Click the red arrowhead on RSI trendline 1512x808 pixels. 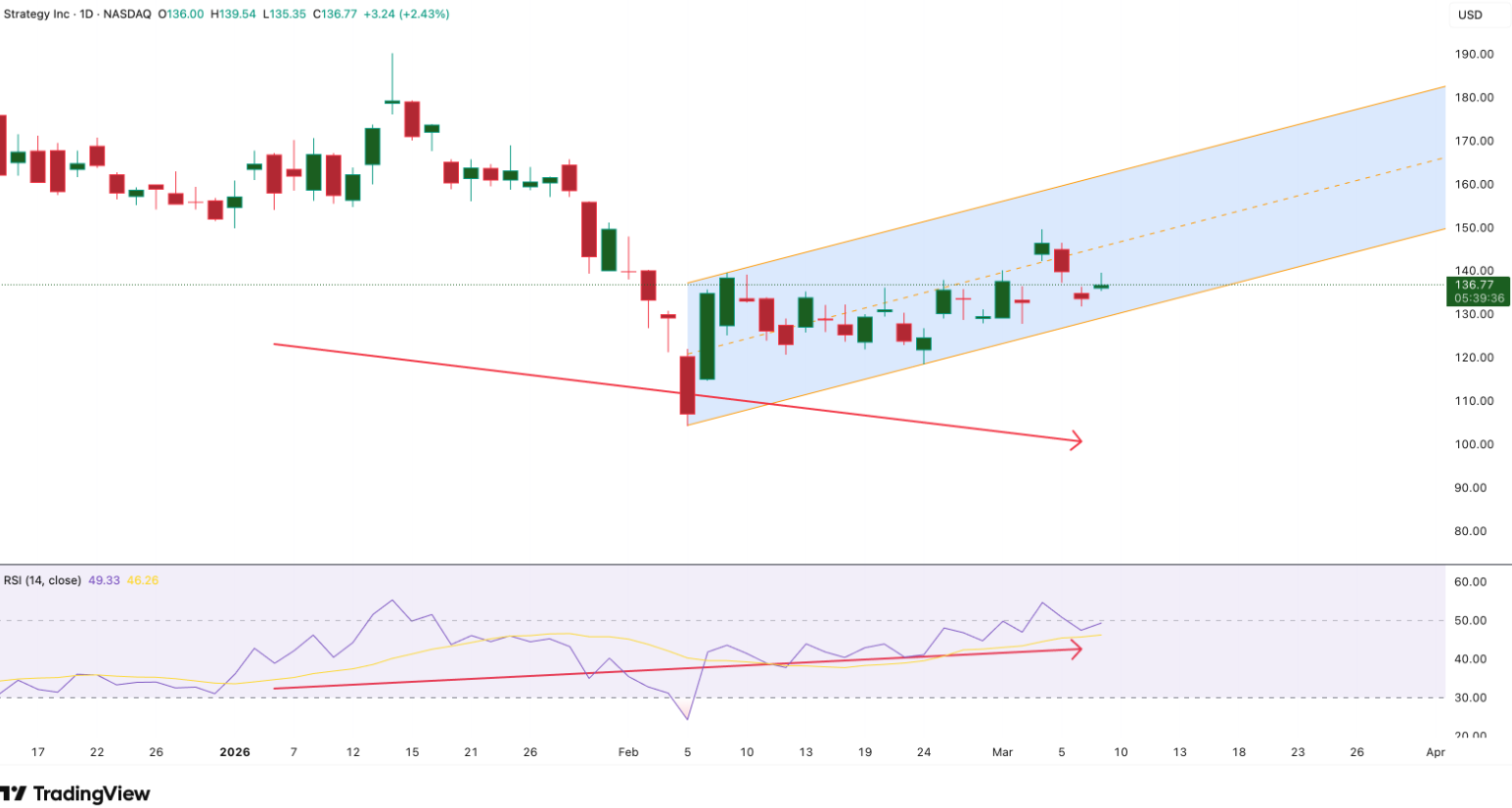(1077, 648)
